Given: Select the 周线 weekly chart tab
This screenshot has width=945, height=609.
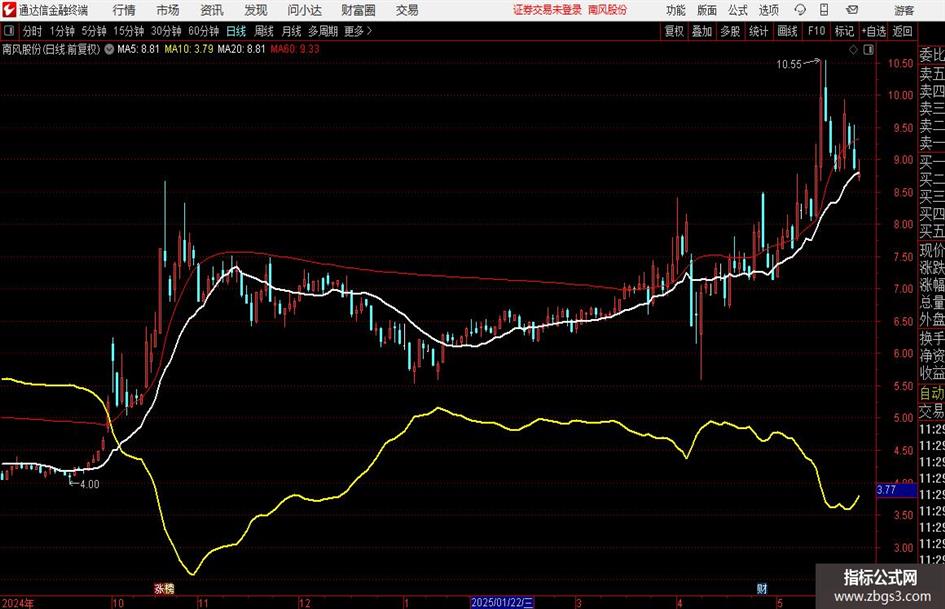Looking at the screenshot, I should click(264, 31).
